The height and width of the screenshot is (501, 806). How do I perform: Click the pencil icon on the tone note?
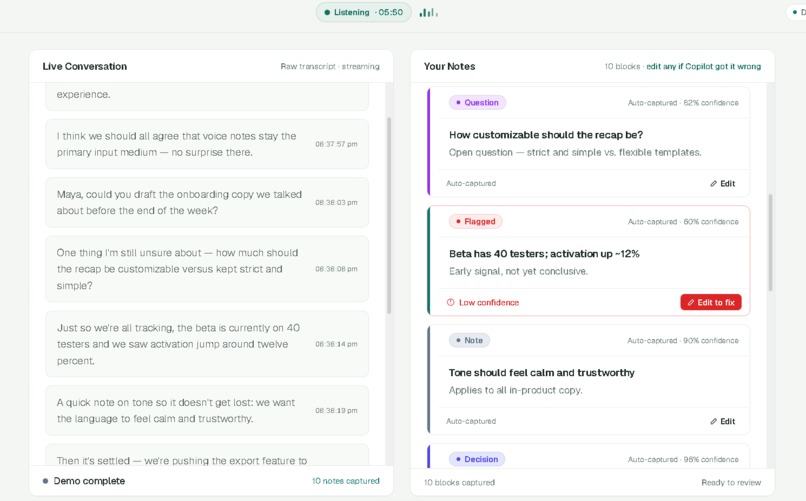713,421
